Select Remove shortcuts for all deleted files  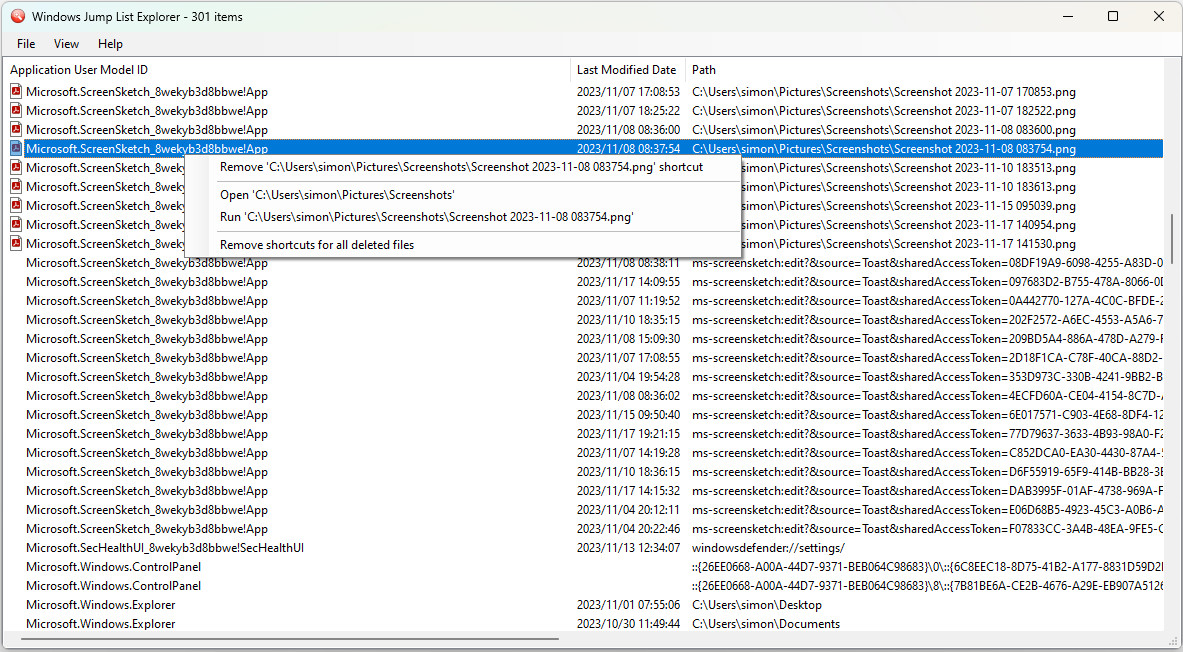(x=461, y=244)
